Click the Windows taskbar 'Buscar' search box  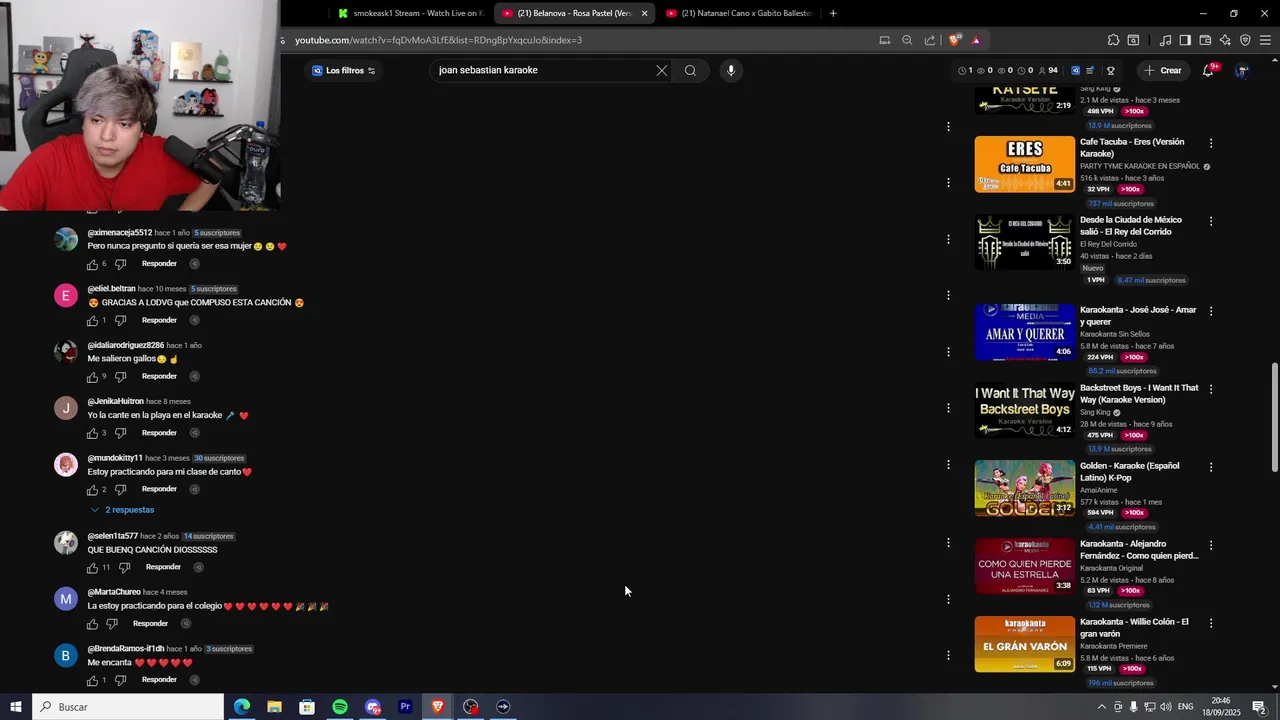point(128,707)
